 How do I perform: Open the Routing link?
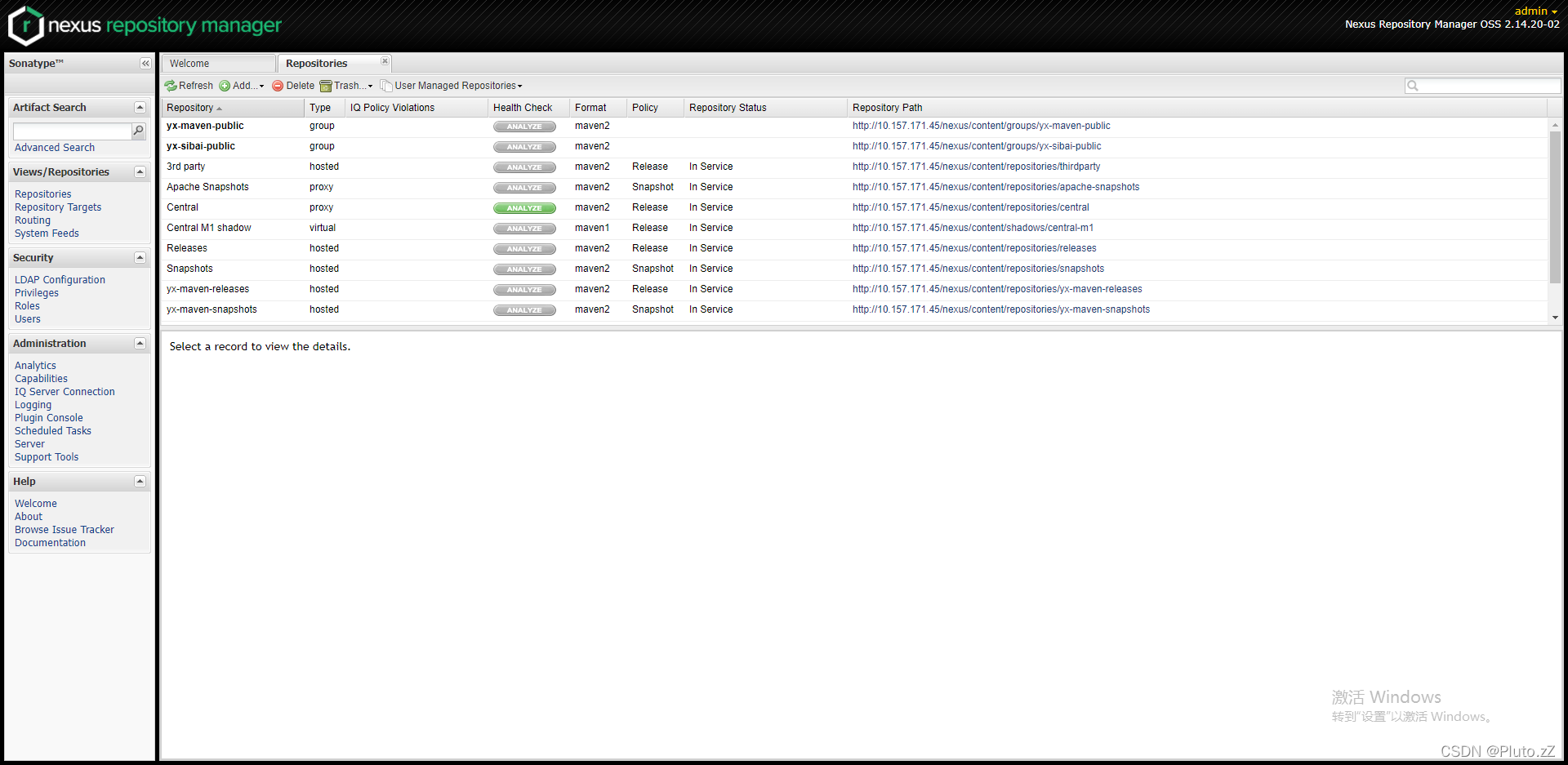tap(33, 220)
